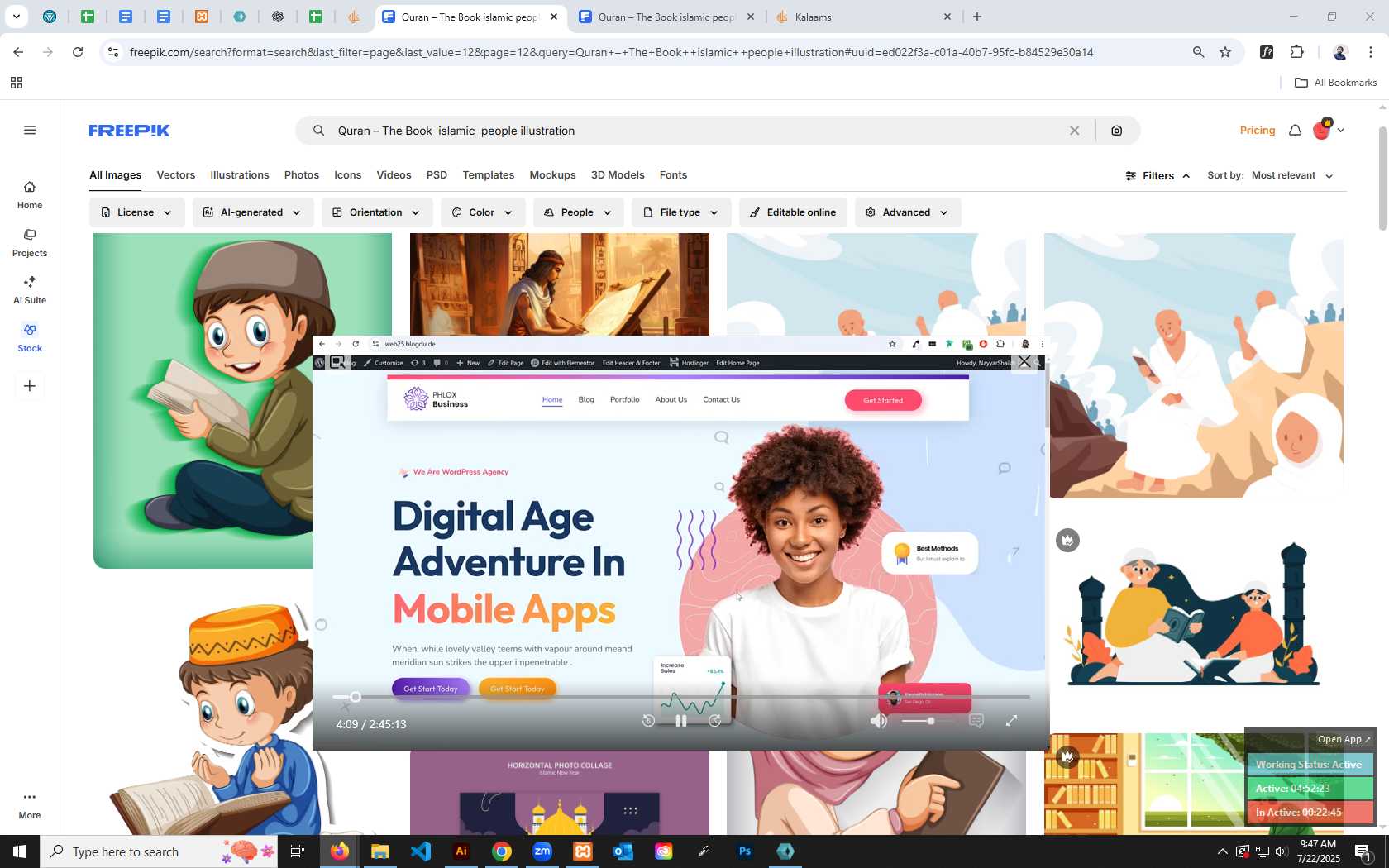Open the tab search dropdown in Chrome
Viewport: 1389px width, 868px height.
click(16, 17)
